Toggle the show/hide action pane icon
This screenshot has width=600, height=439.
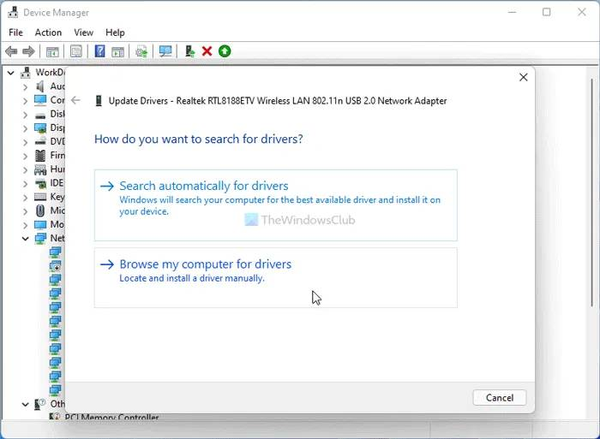pyautogui.click(x=117, y=51)
